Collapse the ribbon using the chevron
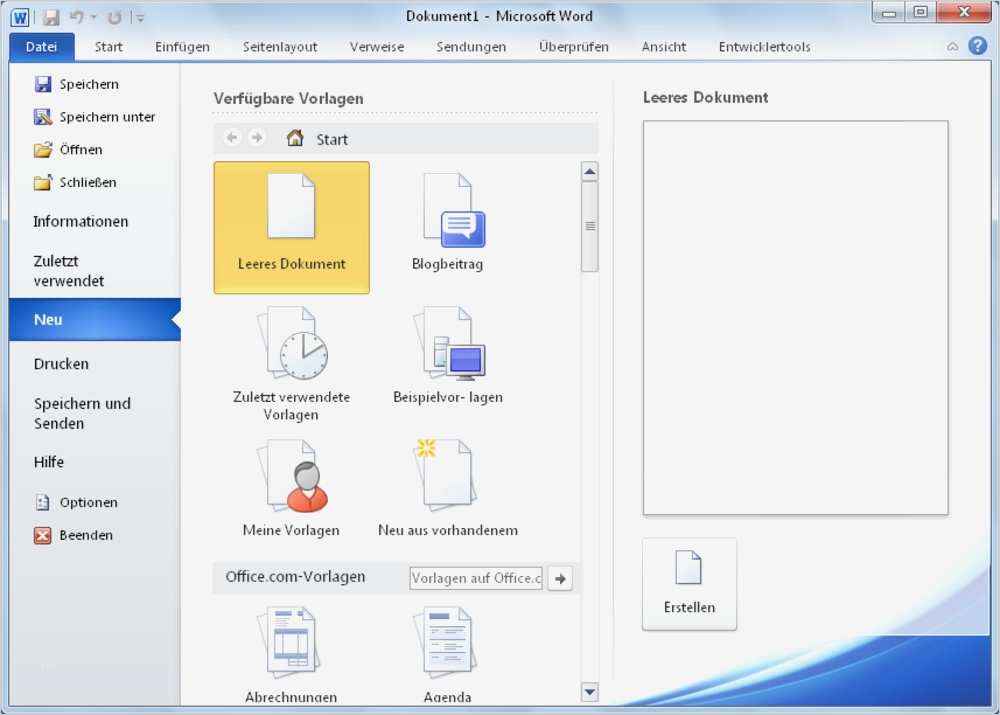The image size is (1000, 715). click(x=952, y=46)
